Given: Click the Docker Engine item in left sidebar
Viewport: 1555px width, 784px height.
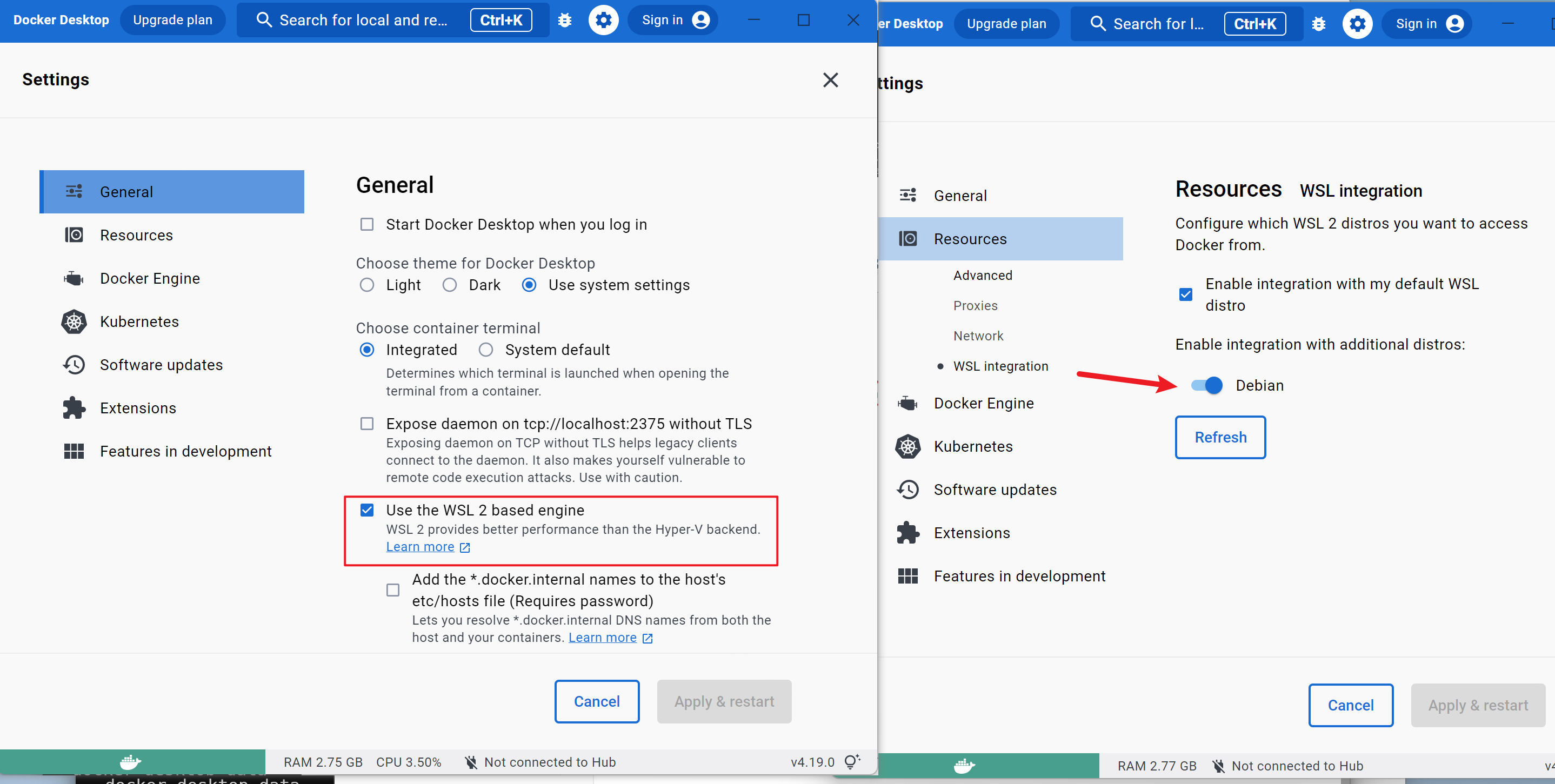Looking at the screenshot, I should click(x=150, y=278).
